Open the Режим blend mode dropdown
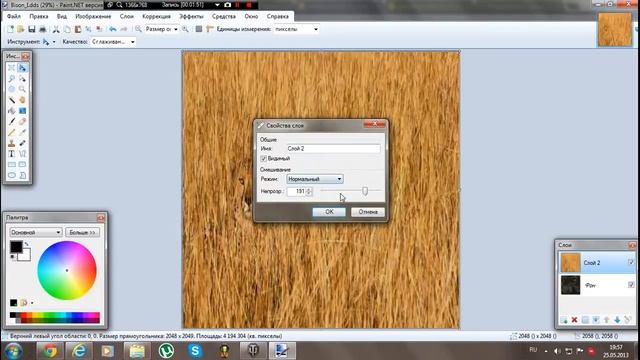Viewport: 640px width, 360px height. point(315,179)
